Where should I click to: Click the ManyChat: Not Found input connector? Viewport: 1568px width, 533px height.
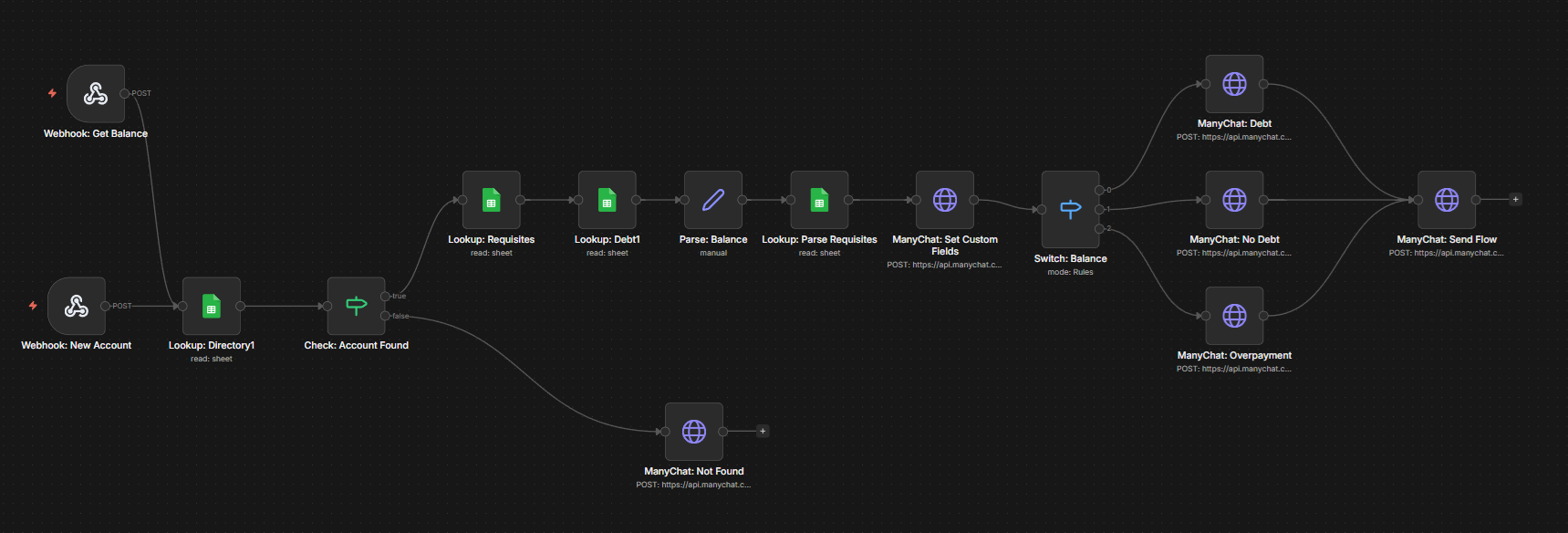click(x=665, y=432)
